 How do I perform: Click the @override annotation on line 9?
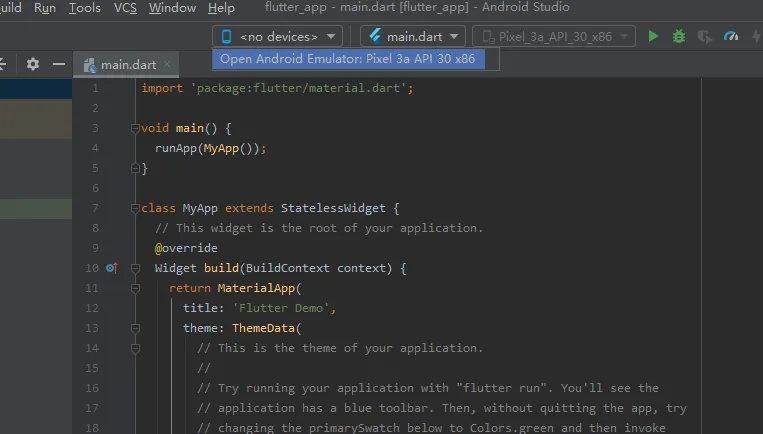tap(186, 248)
